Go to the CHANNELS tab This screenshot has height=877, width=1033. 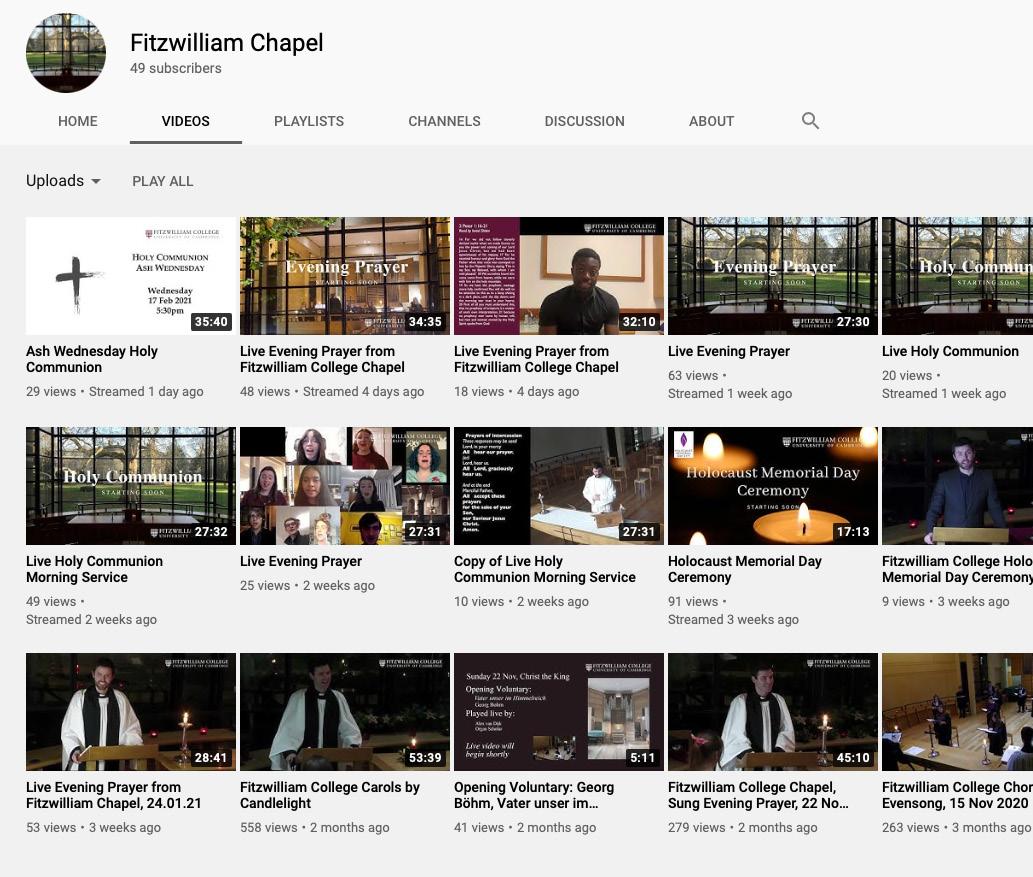[x=444, y=121]
